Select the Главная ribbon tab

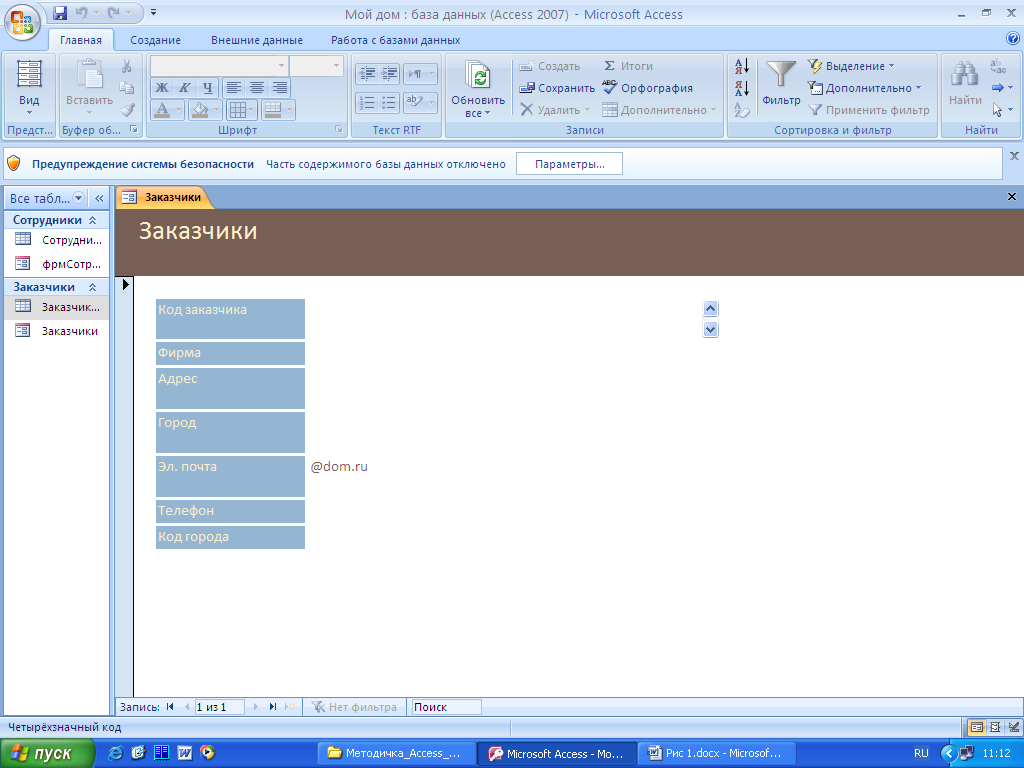81,40
